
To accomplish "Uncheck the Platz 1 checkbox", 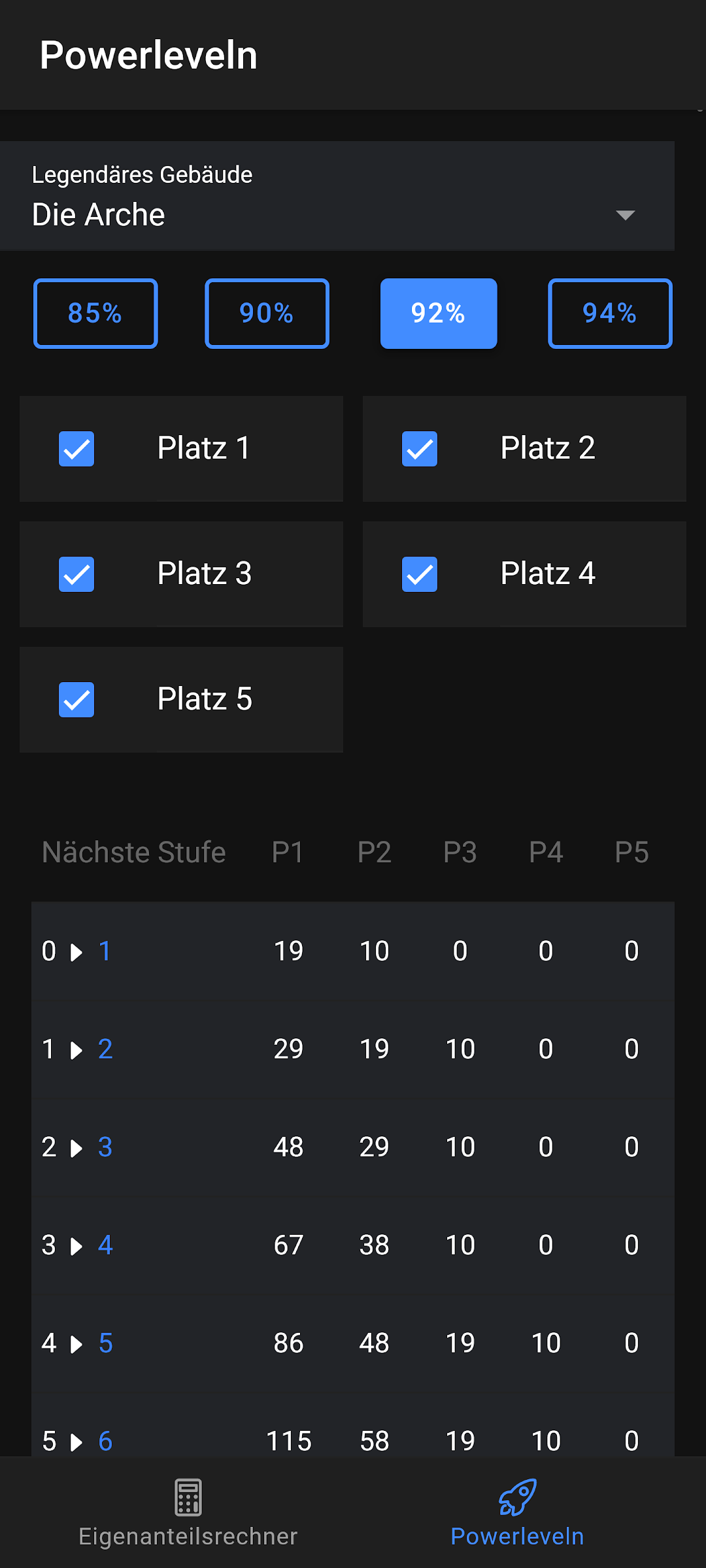I will tap(76, 449).
